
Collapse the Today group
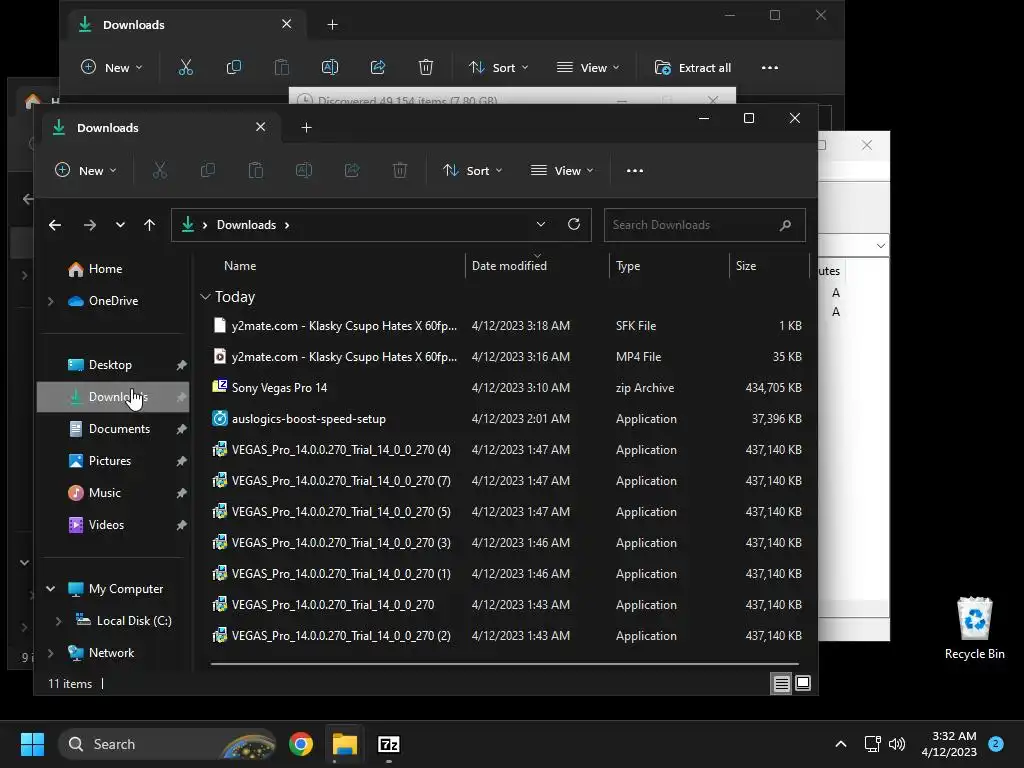coord(205,297)
